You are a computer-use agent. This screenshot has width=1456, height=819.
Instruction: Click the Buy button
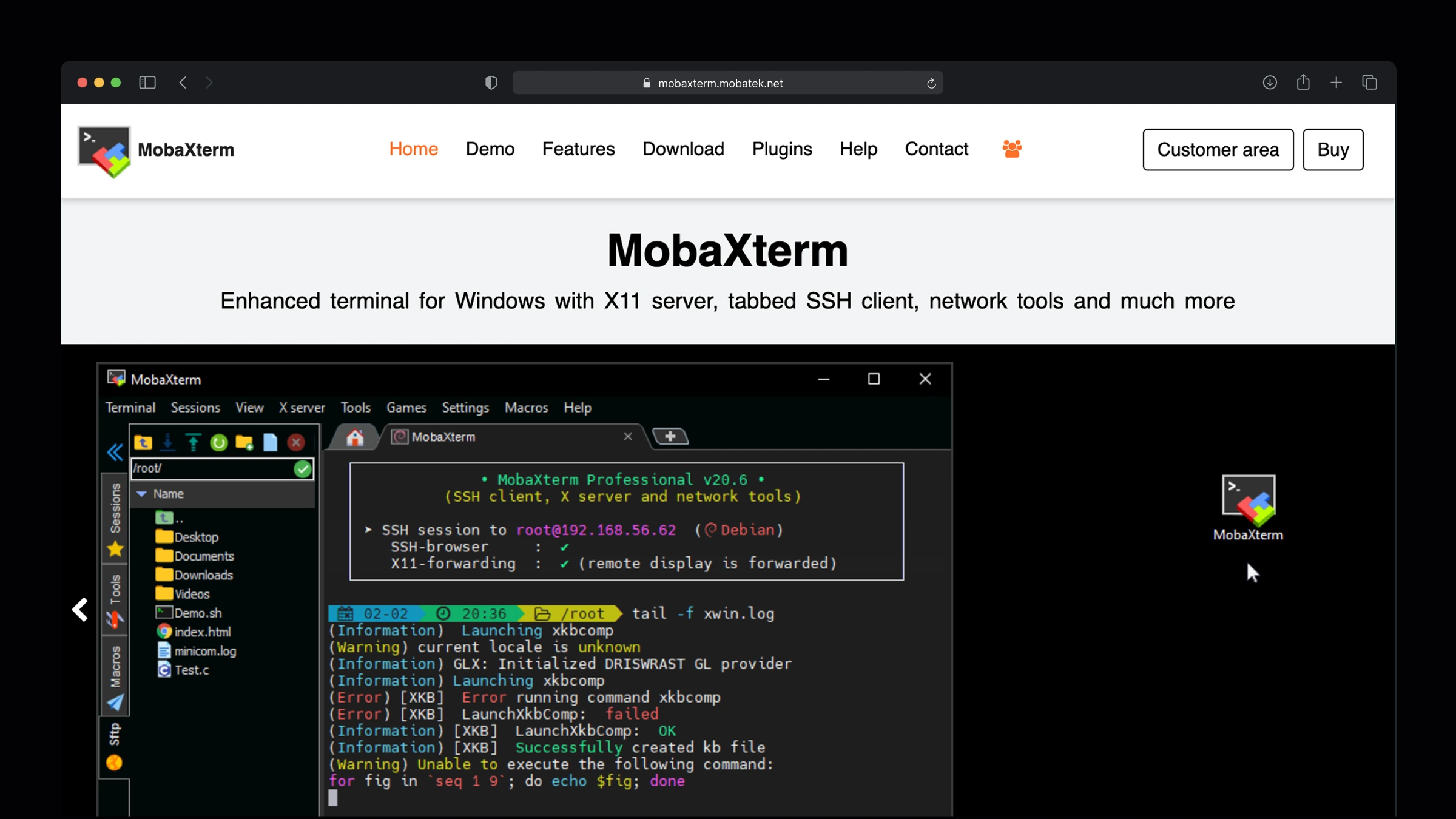(x=1333, y=150)
